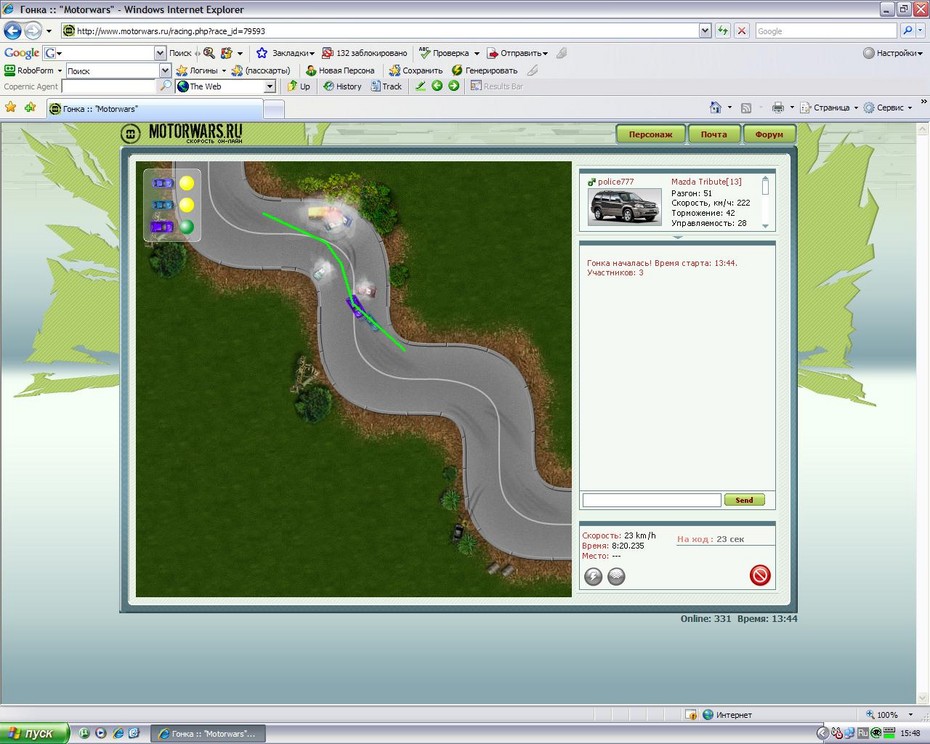
Task: Click the car info panel scrollbar
Action: coord(765,202)
